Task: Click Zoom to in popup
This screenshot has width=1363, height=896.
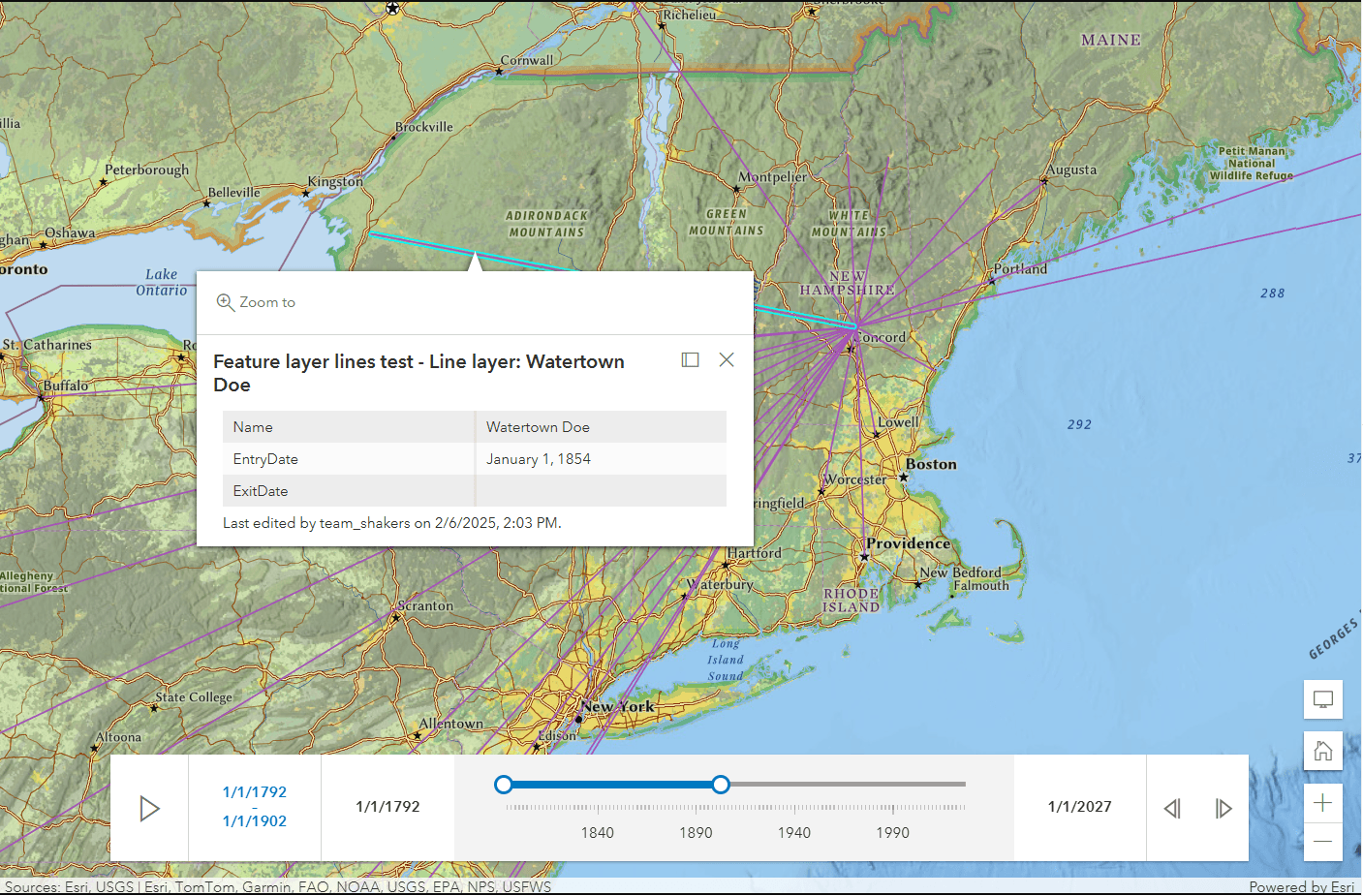Action: 257,302
